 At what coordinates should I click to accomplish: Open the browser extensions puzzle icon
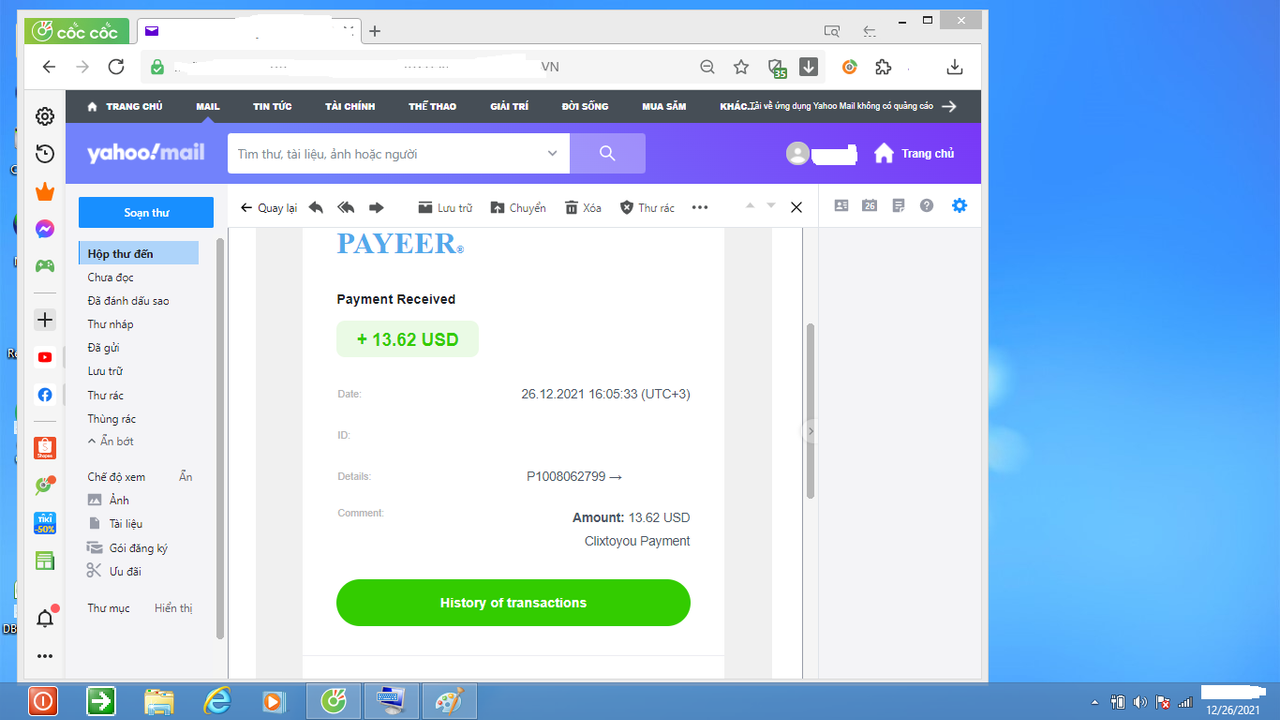883,67
